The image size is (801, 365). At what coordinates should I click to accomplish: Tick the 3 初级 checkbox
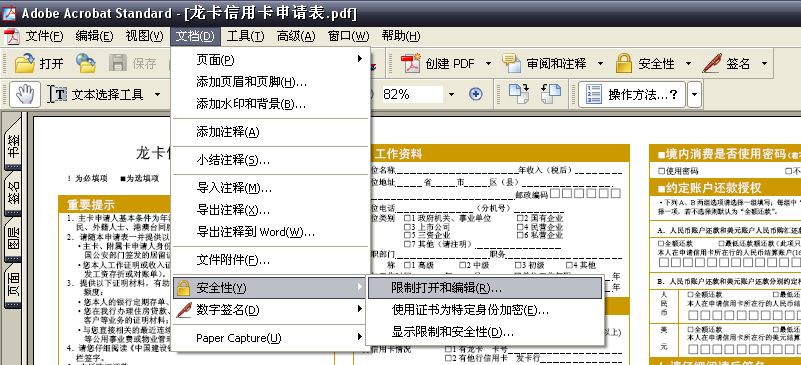(x=517, y=264)
